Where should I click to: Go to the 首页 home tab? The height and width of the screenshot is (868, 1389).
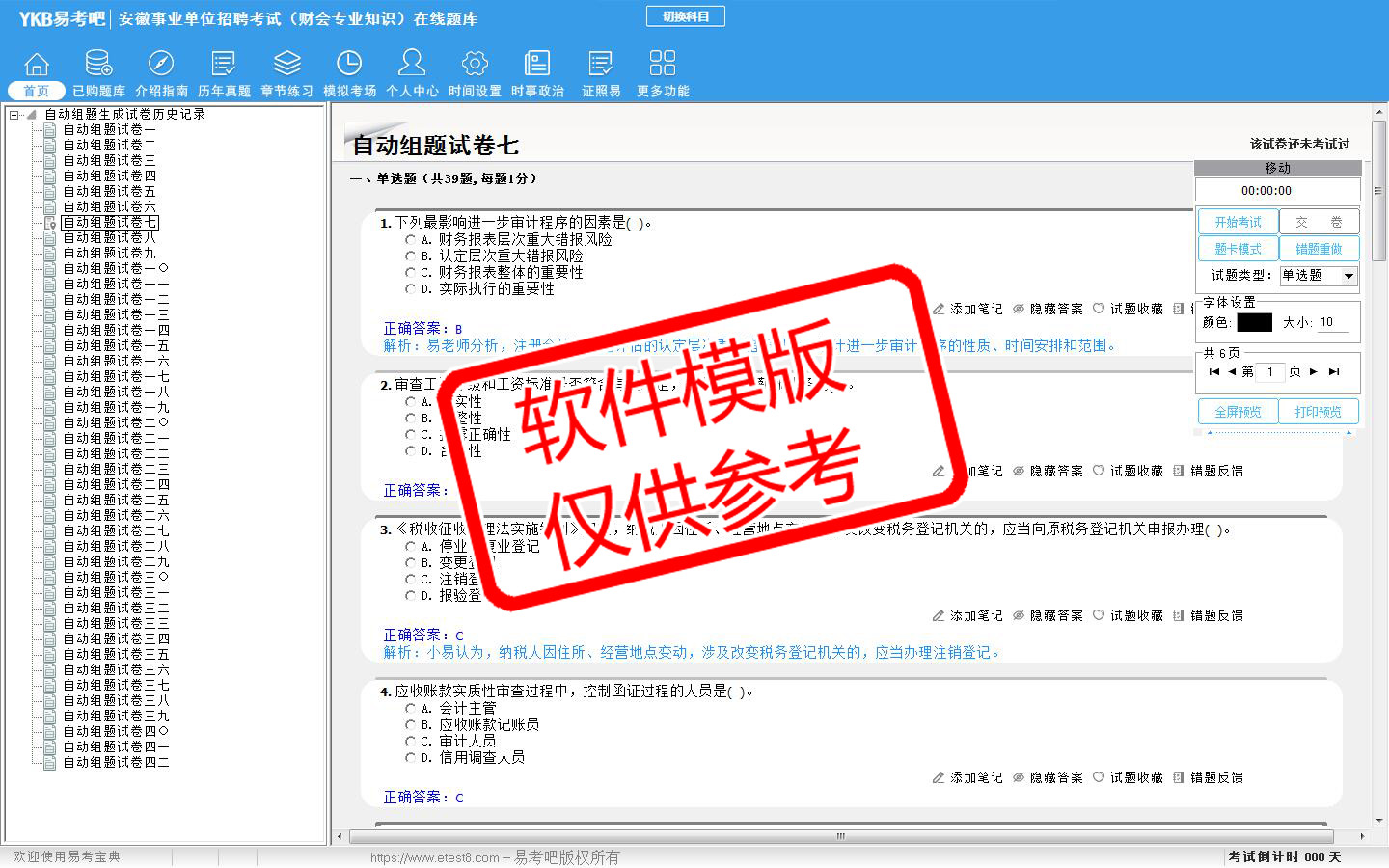(x=37, y=91)
